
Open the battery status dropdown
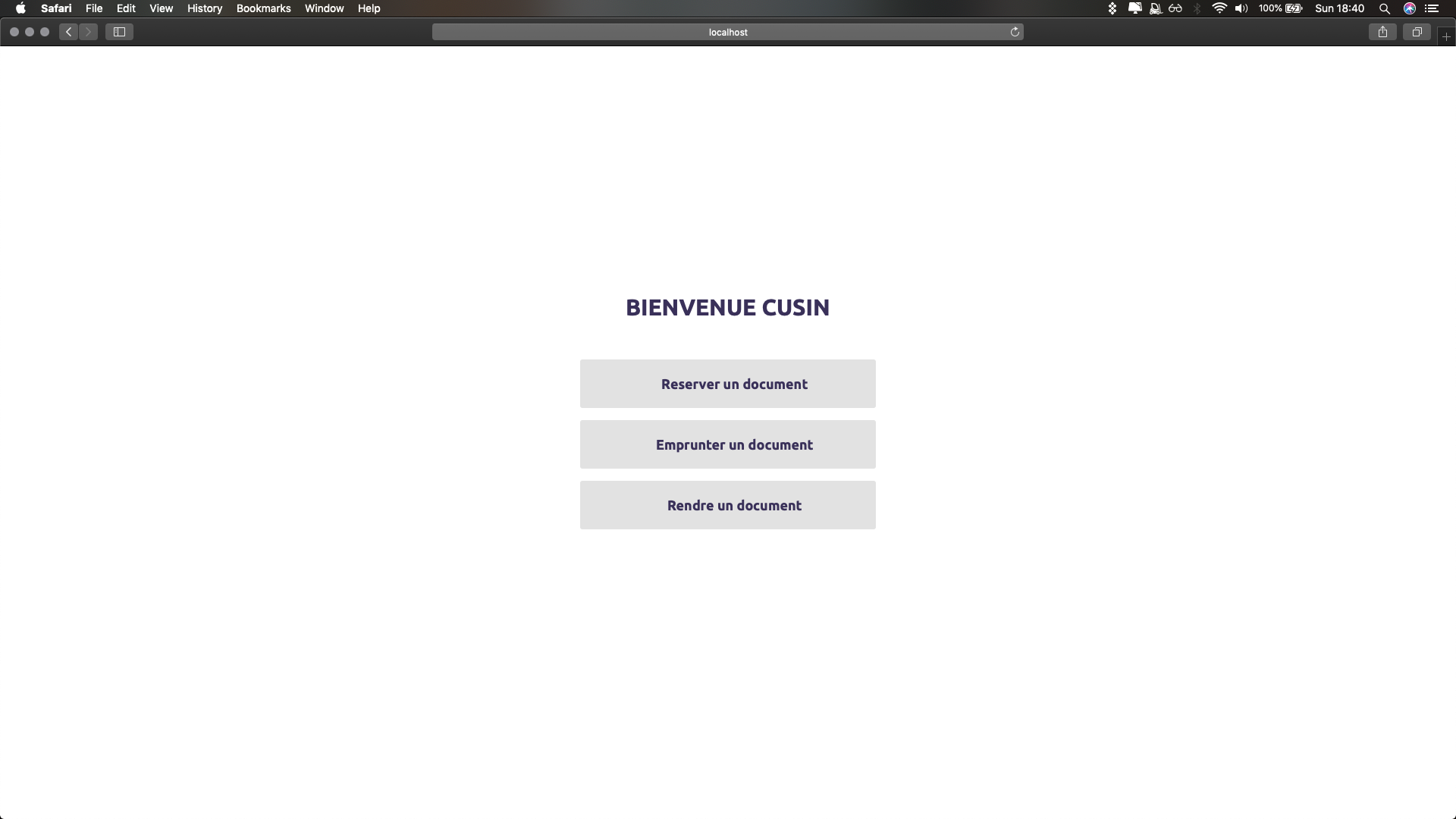pos(1293,8)
